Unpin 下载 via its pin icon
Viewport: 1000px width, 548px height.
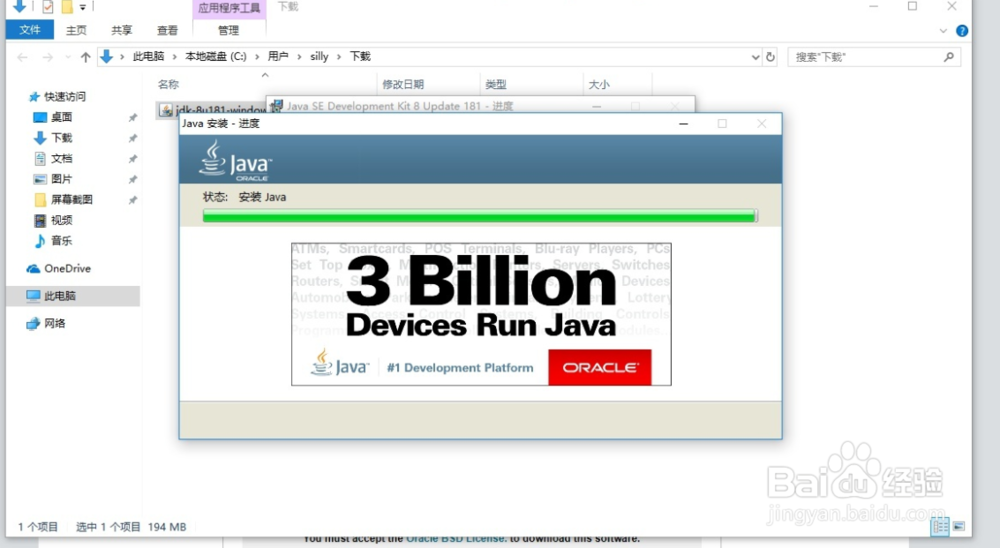coord(133,138)
